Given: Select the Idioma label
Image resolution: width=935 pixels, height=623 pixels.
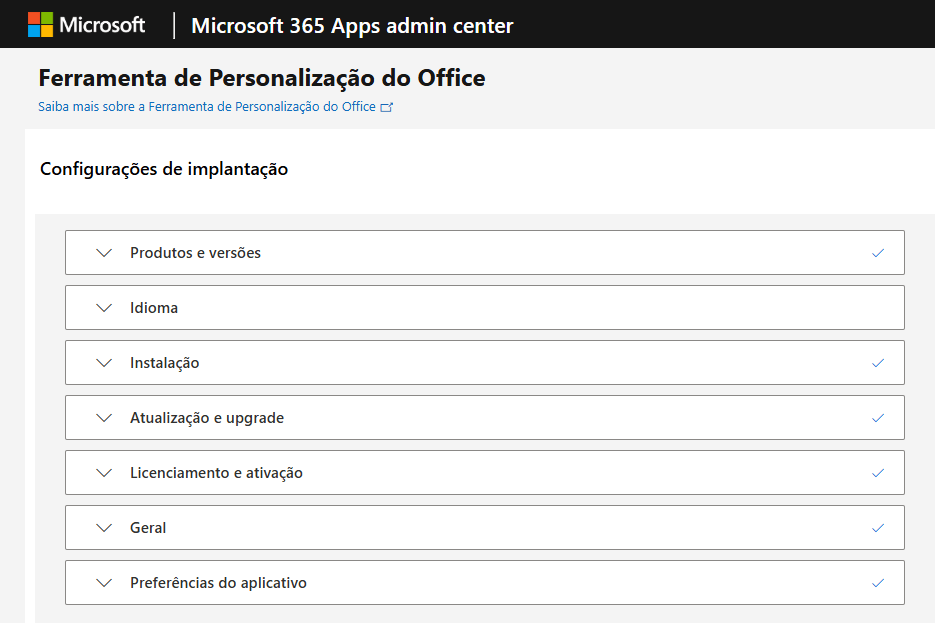Looking at the screenshot, I should 154,308.
